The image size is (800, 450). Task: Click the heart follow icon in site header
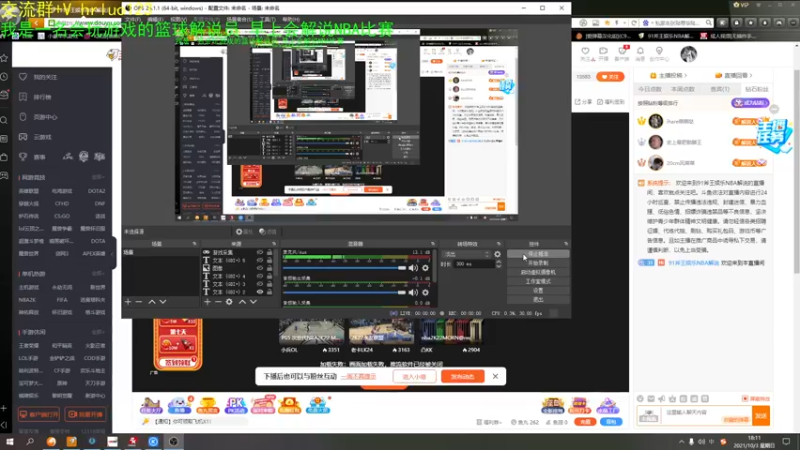tap(585, 51)
